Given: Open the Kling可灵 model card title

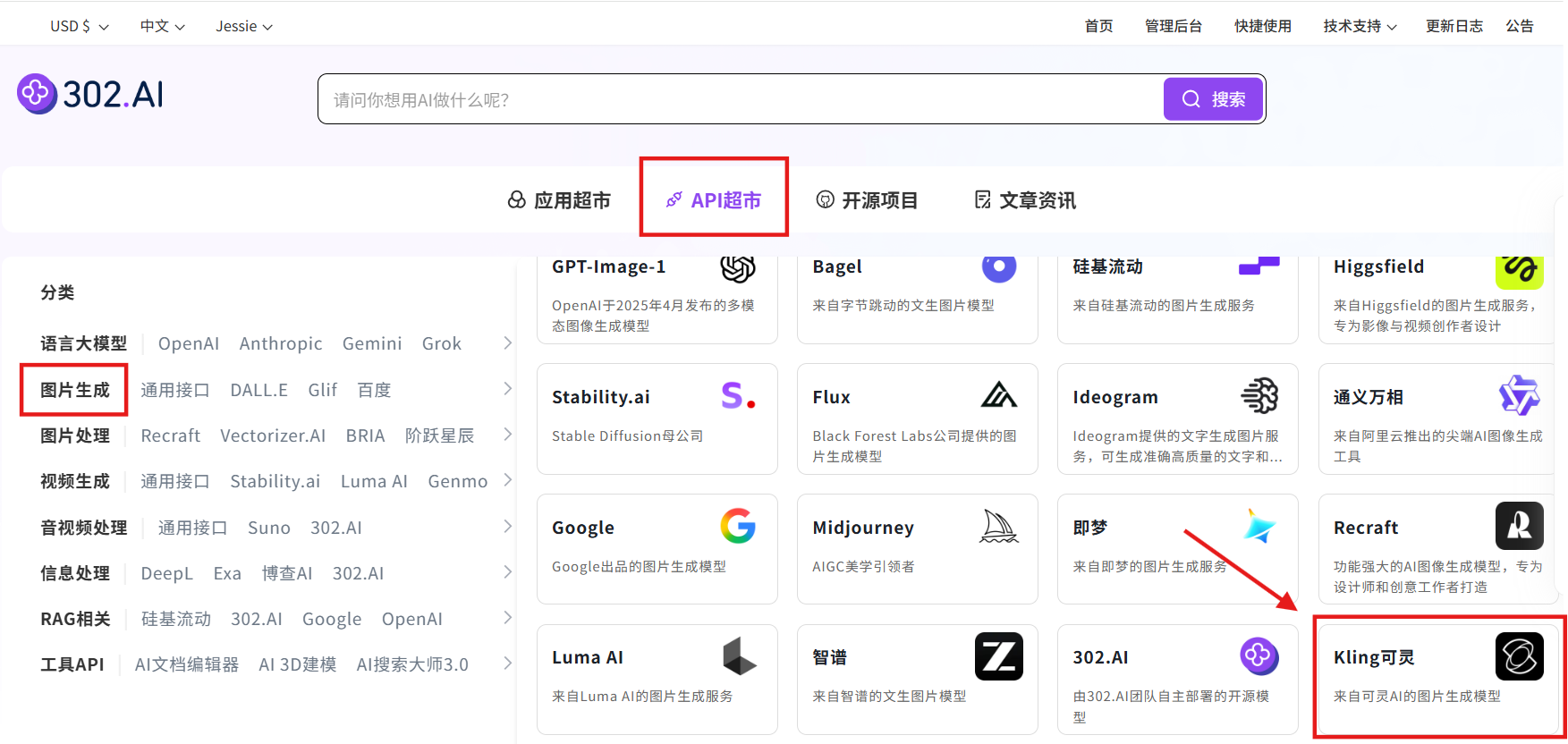Looking at the screenshot, I should point(1374,657).
